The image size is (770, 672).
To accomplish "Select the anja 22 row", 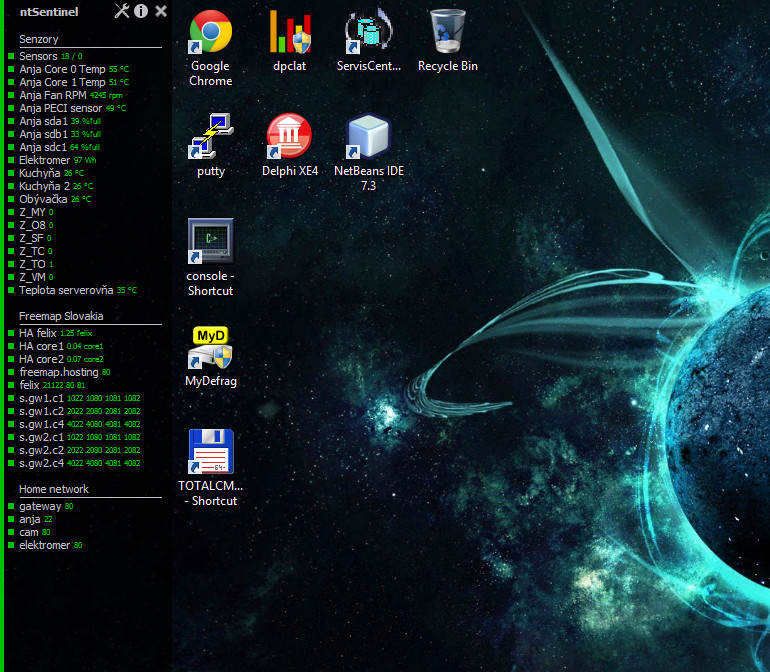I will (30, 519).
